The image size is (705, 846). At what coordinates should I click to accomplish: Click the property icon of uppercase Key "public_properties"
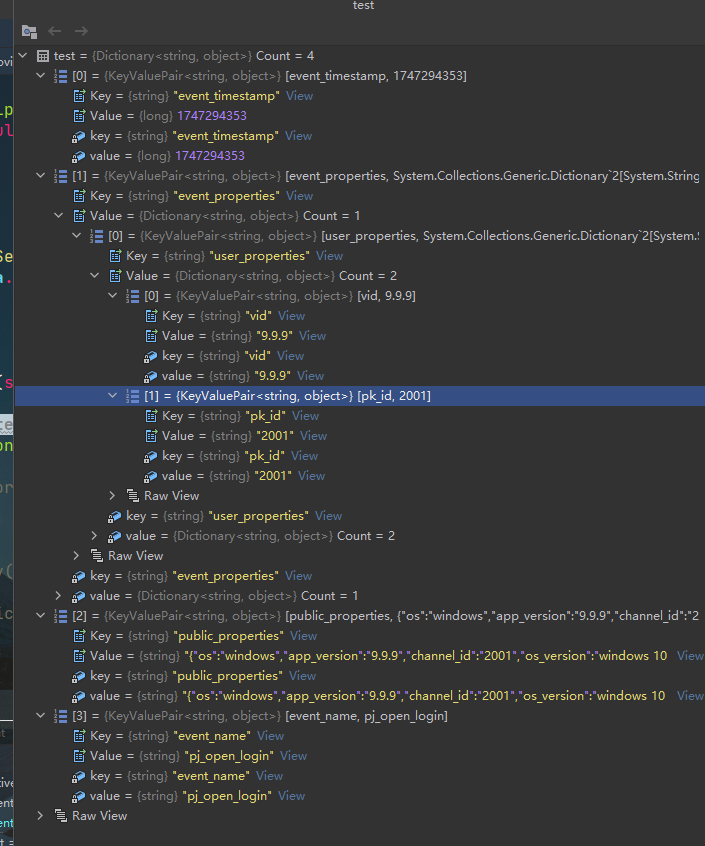(x=79, y=636)
